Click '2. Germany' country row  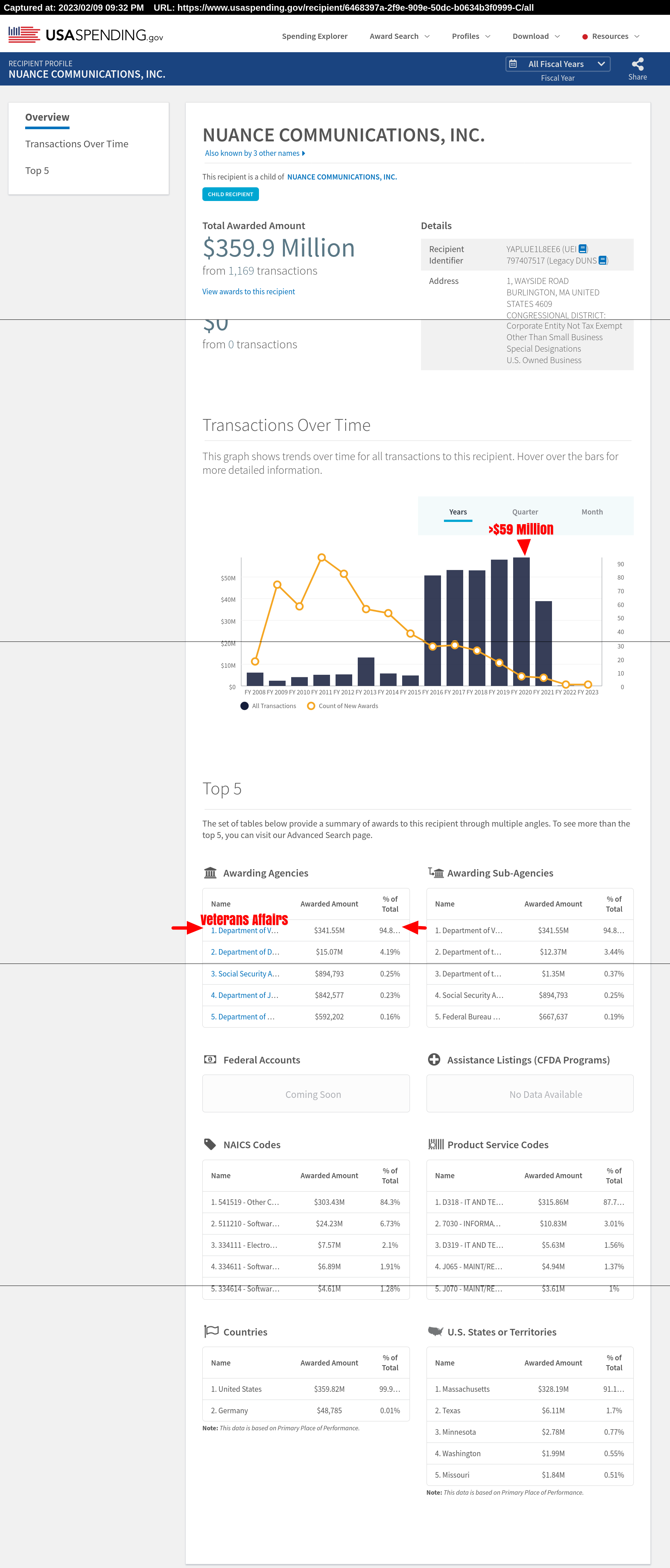click(306, 1410)
